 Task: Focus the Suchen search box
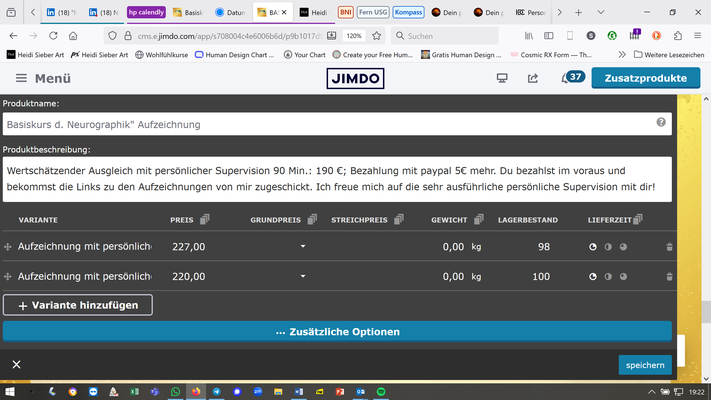pyautogui.click(x=444, y=35)
